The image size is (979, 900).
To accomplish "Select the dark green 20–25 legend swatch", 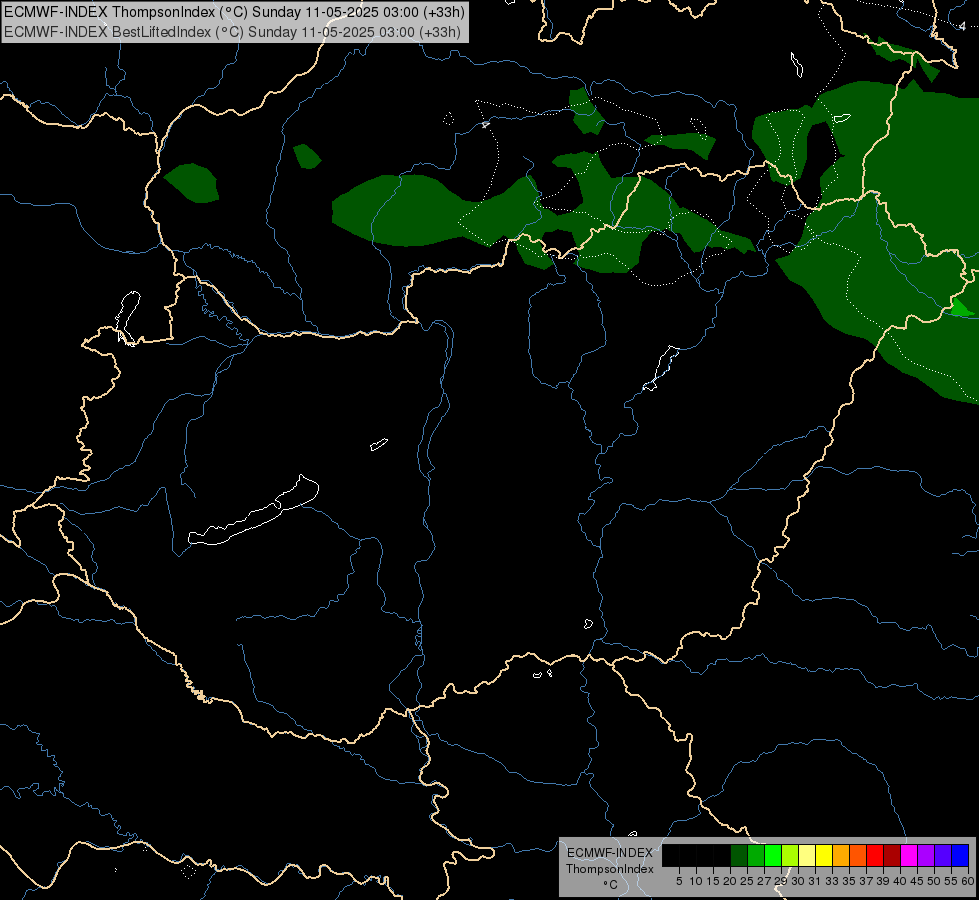I will point(739,855).
